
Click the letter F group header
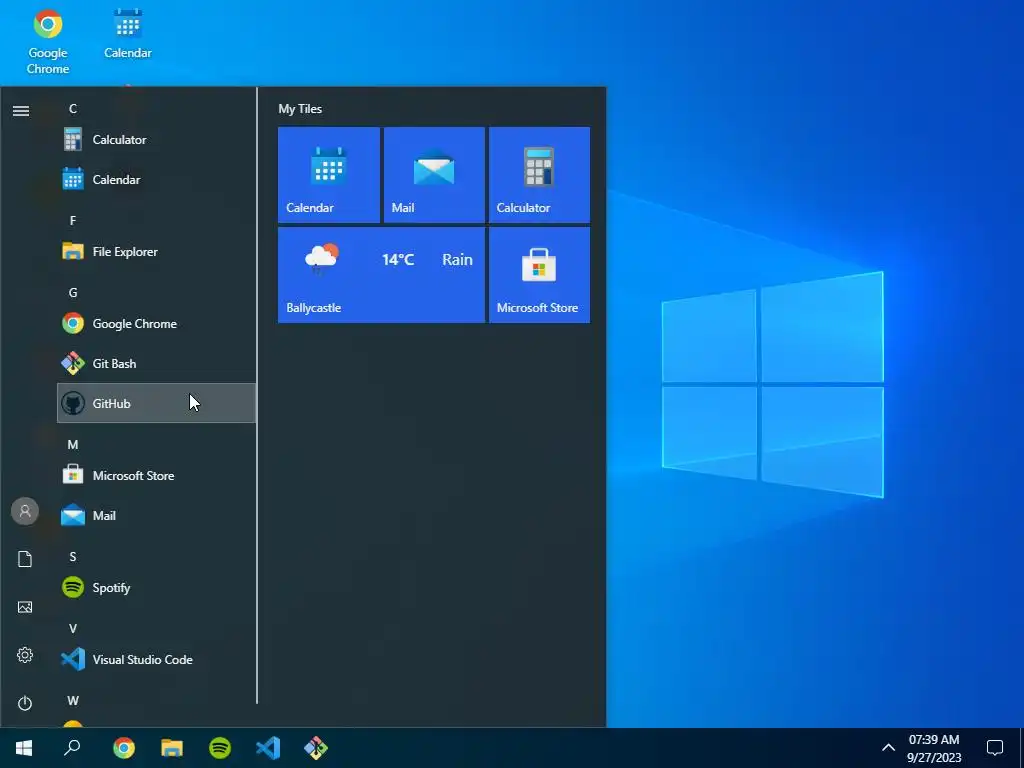73,221
